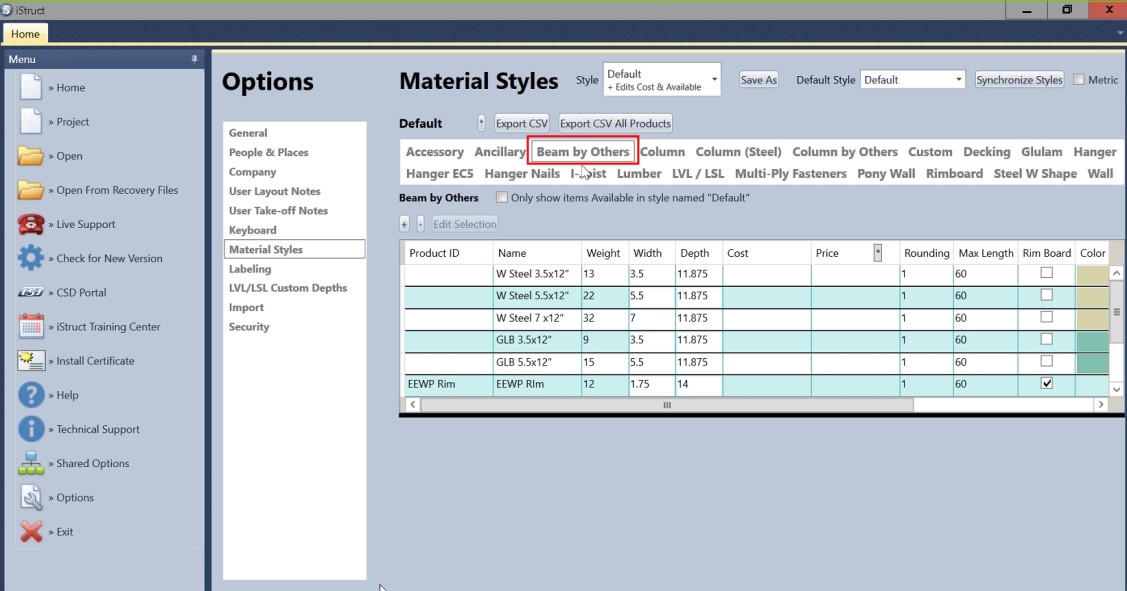Screen dimensions: 1127x591
Task: Open the Project page via its sidebar icon
Action: click(x=31, y=121)
